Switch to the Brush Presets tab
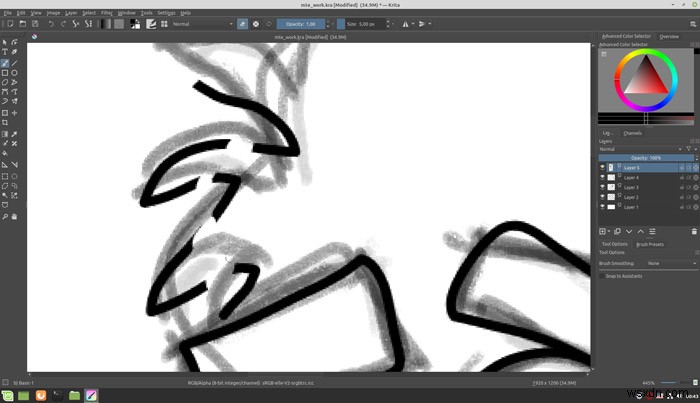The height and width of the screenshot is (403, 700). 650,244
